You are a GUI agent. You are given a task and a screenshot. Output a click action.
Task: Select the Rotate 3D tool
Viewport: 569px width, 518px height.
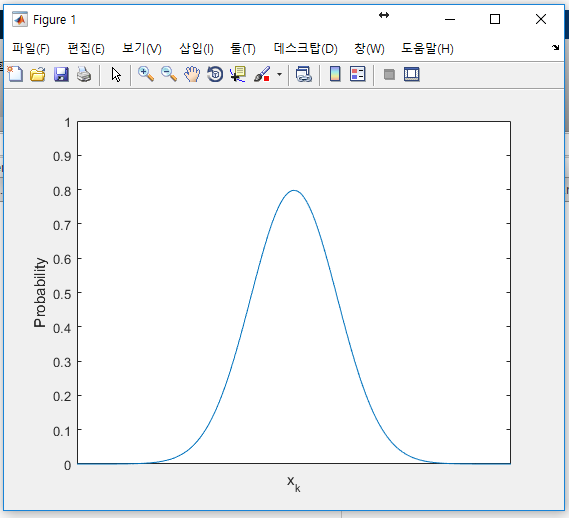tap(215, 74)
